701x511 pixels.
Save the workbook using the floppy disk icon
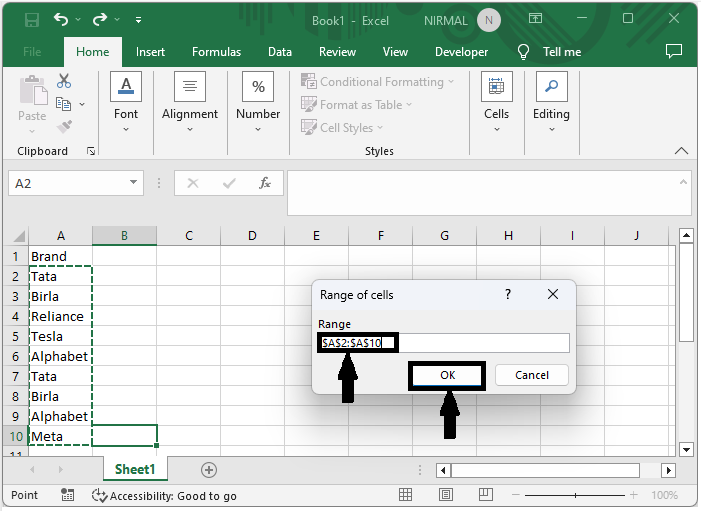pyautogui.click(x=32, y=20)
